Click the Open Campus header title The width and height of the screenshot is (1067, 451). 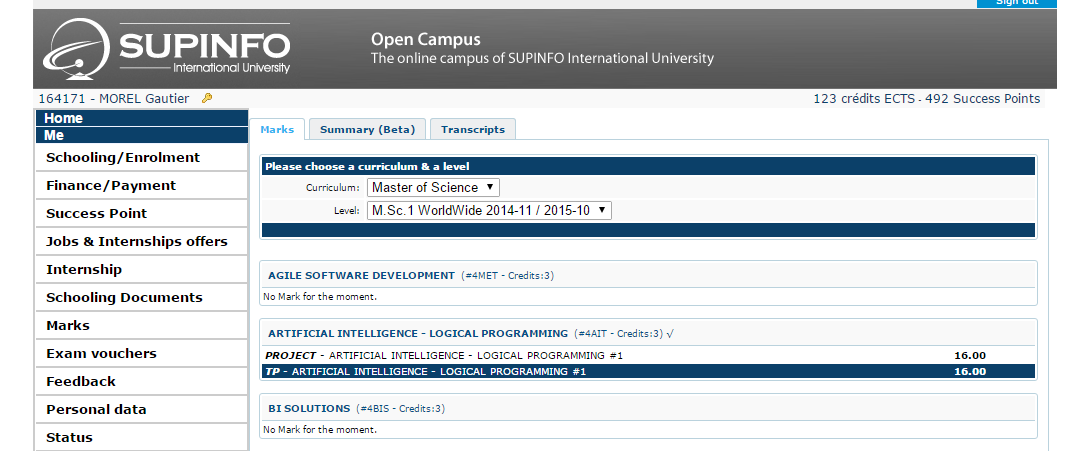pos(425,39)
